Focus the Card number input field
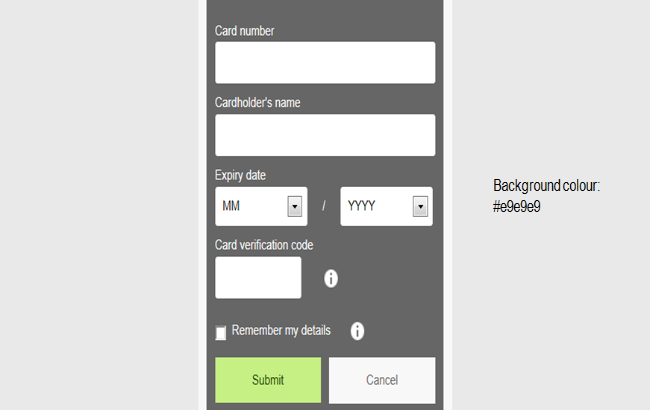 coord(325,62)
